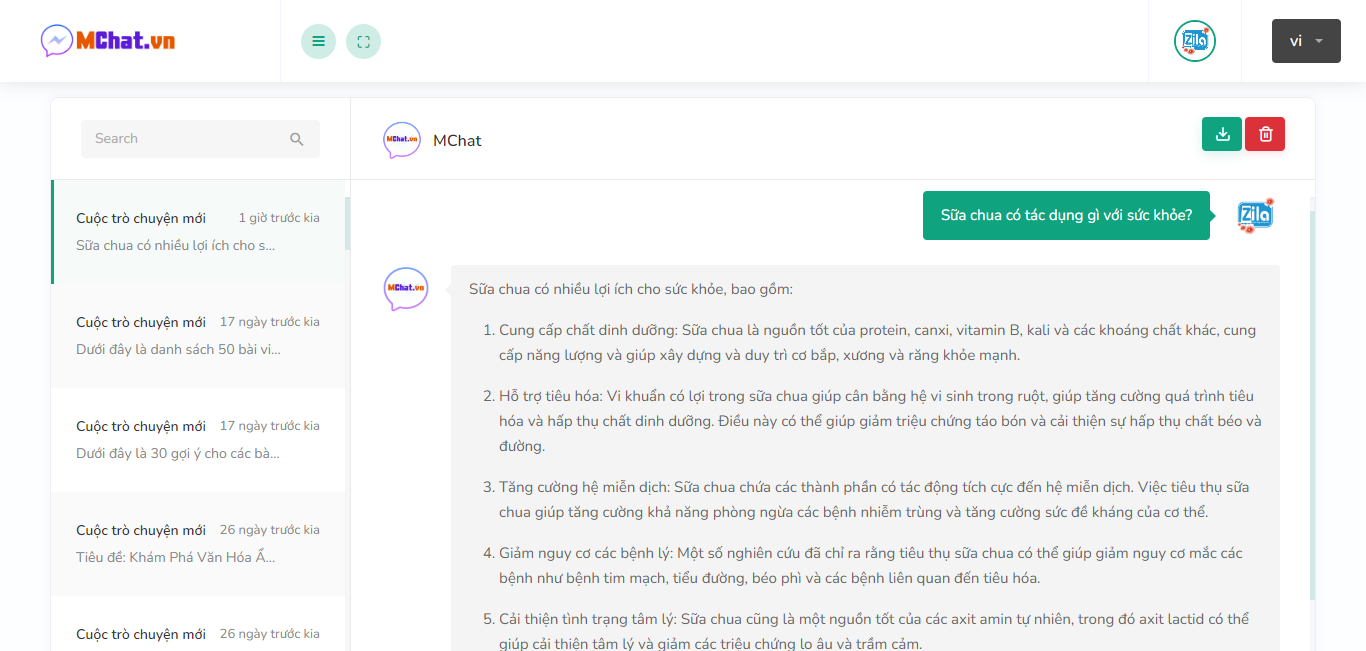Click the chat messages scrollbar
The width and height of the screenshot is (1366, 651).
1312,400
